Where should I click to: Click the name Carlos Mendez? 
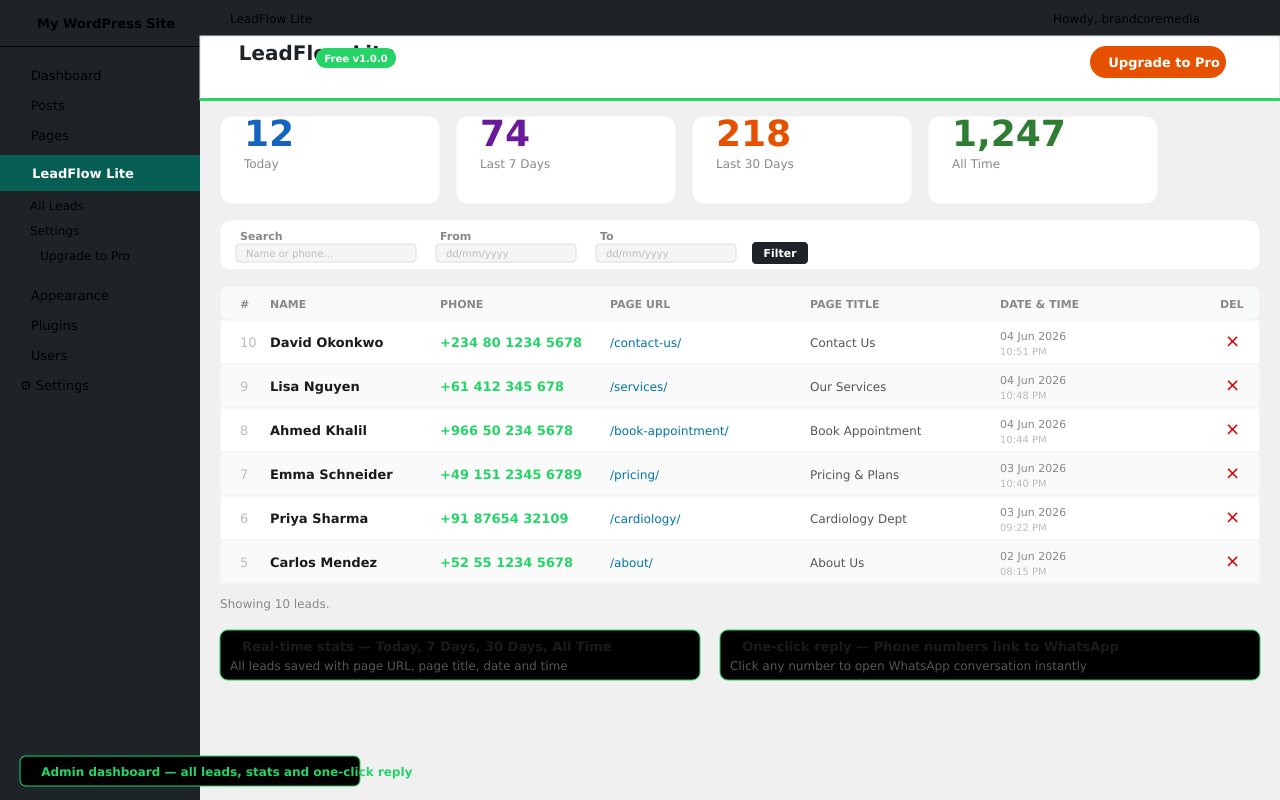click(323, 562)
